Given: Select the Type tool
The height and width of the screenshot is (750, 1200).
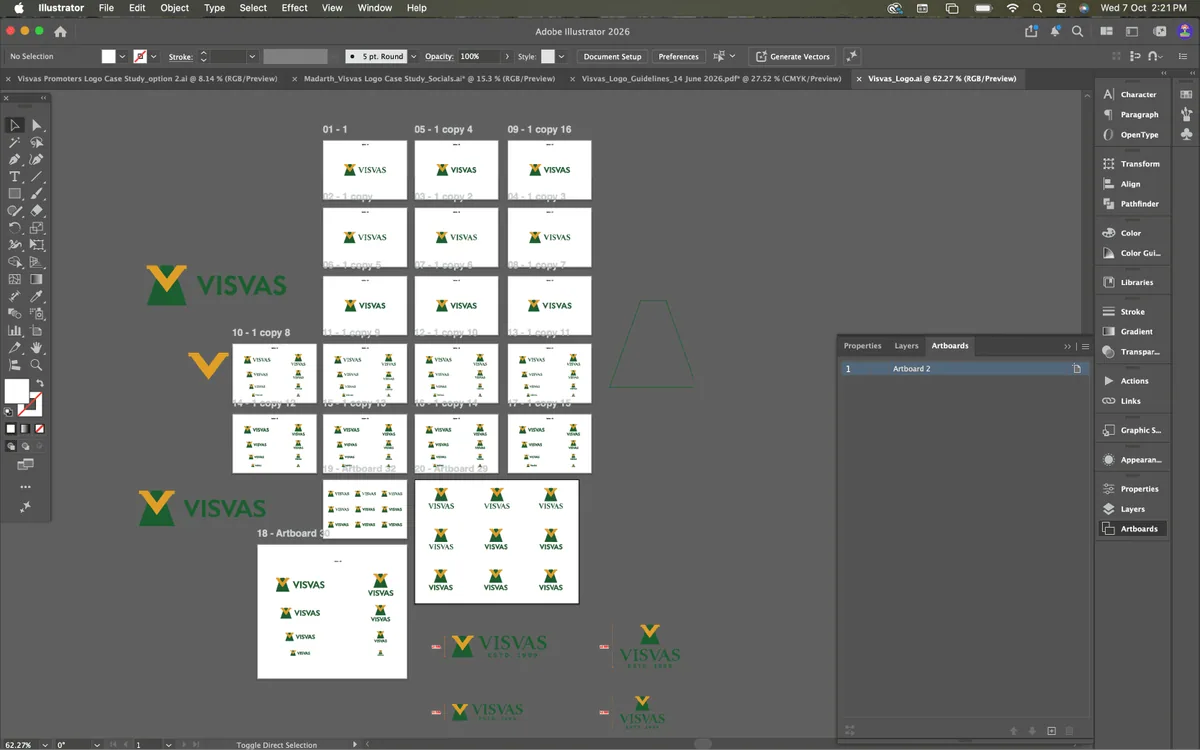Looking at the screenshot, I should click(15, 176).
